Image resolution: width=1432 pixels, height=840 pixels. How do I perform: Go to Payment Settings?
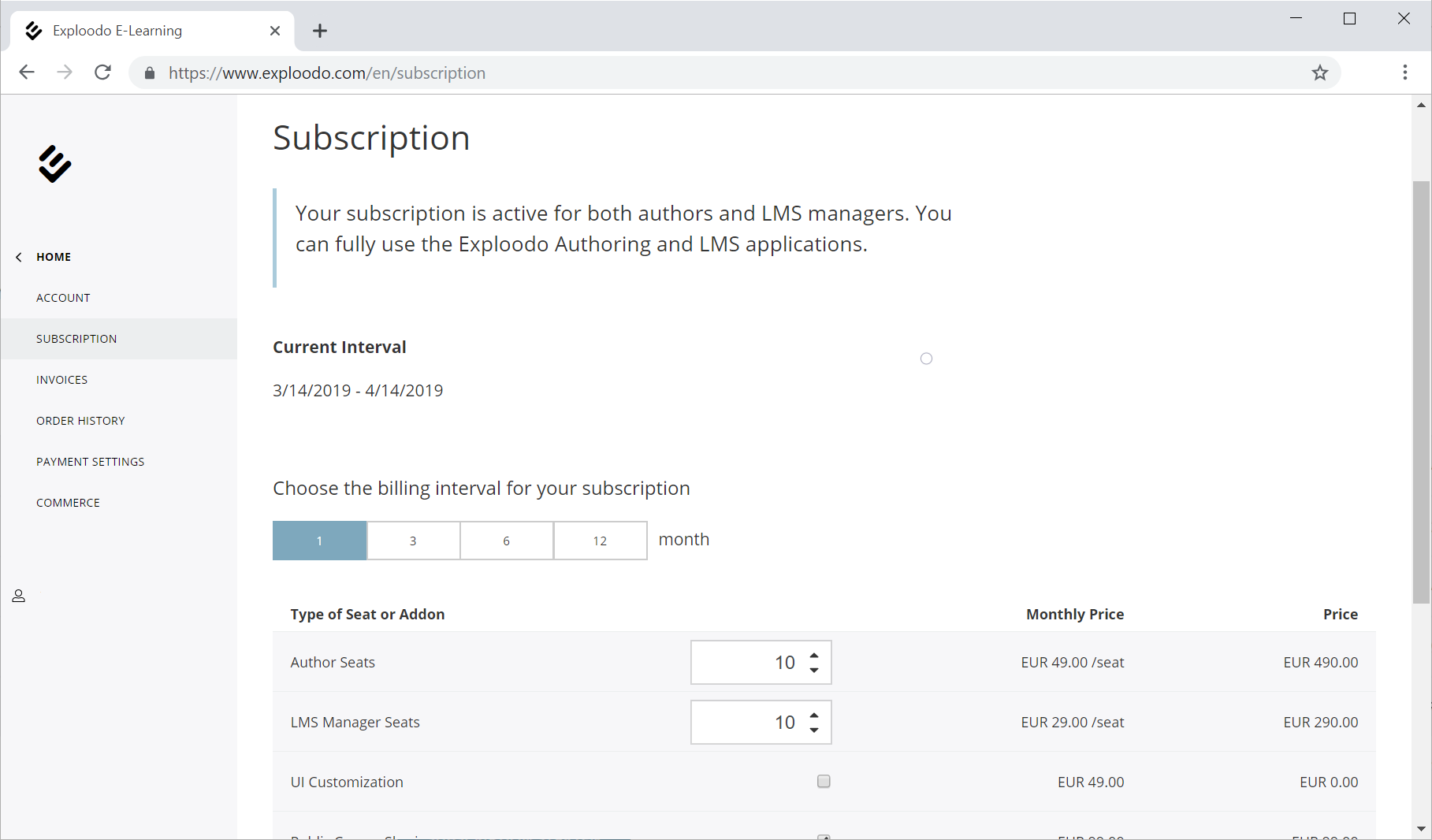90,462
